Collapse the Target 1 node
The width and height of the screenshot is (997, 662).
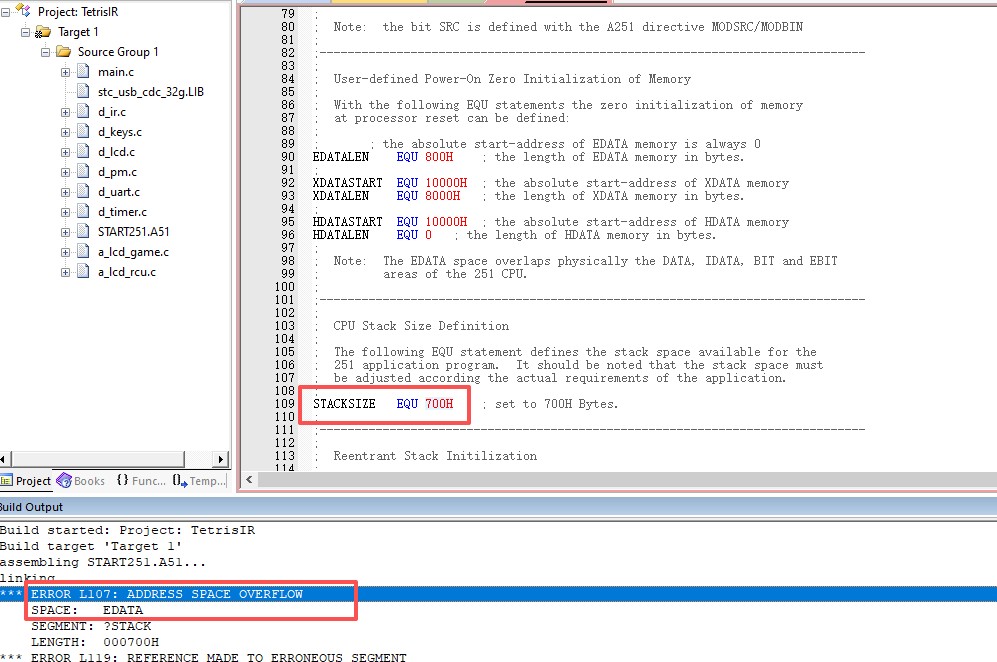[26, 32]
